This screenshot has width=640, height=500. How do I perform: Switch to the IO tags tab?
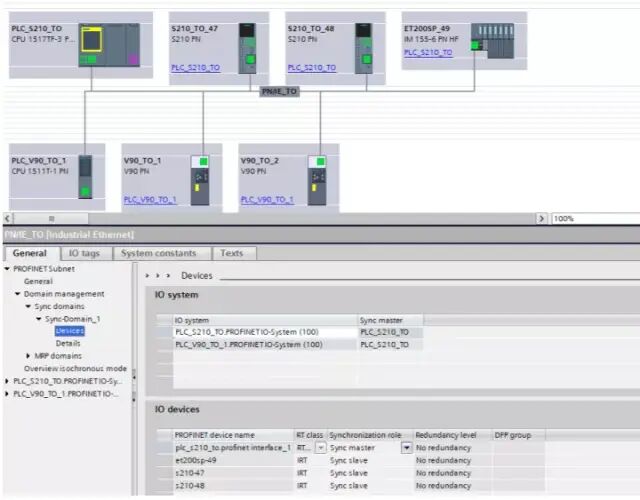point(84,253)
